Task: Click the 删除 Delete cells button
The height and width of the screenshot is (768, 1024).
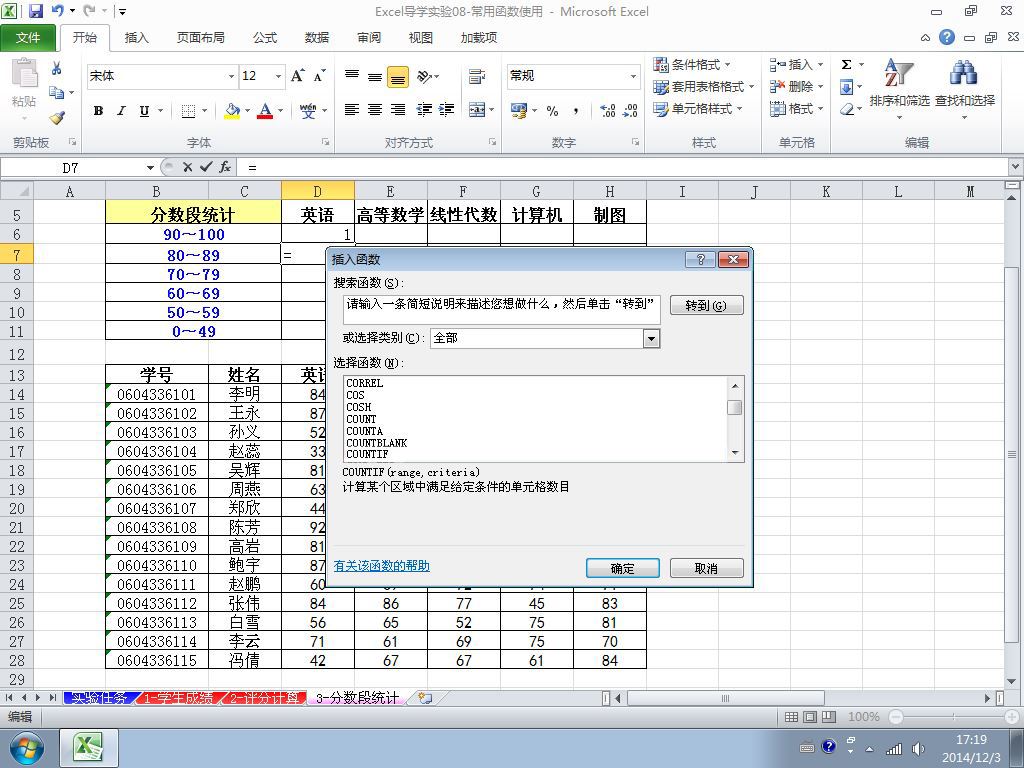Action: [797, 86]
